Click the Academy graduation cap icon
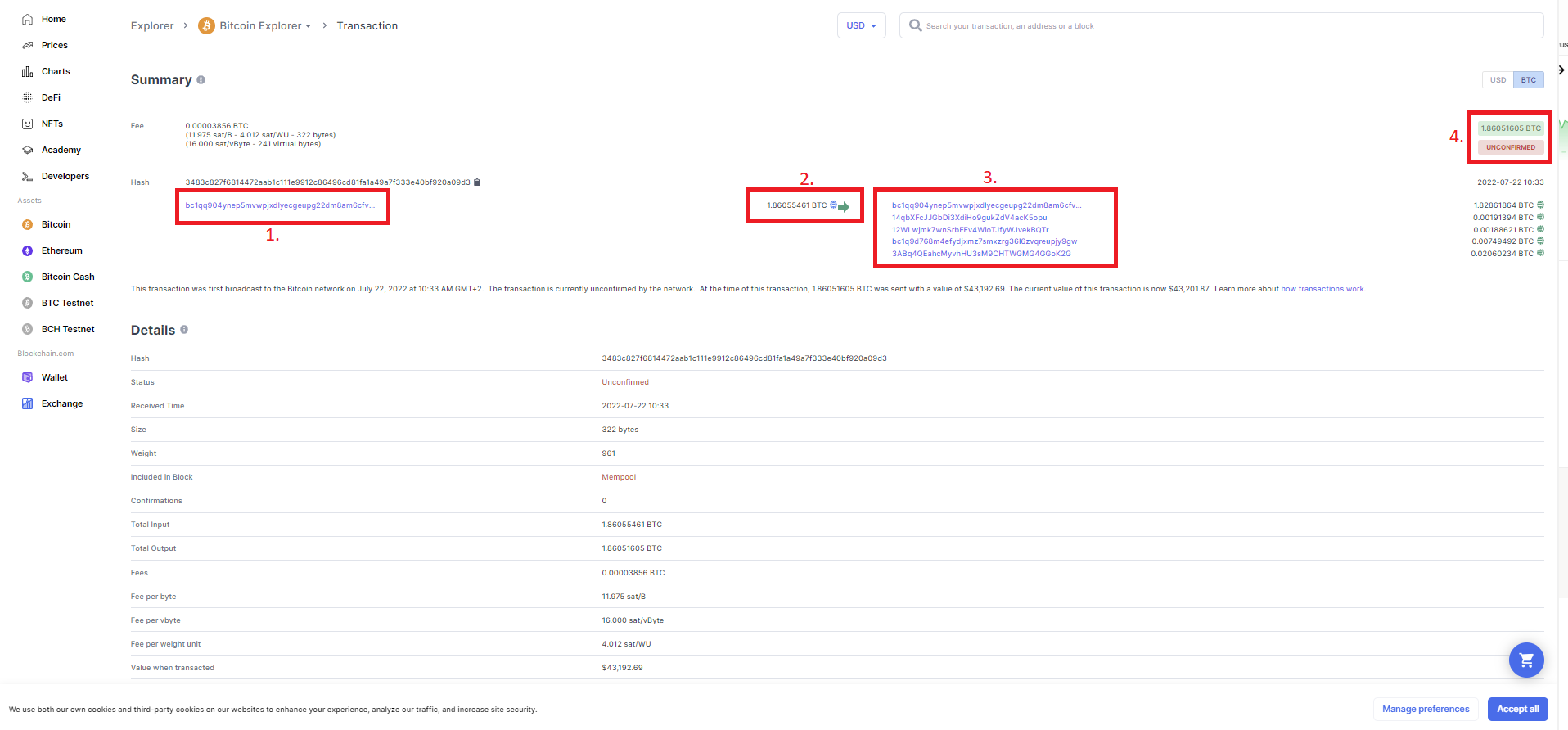The width and height of the screenshot is (1568, 730). [x=27, y=150]
